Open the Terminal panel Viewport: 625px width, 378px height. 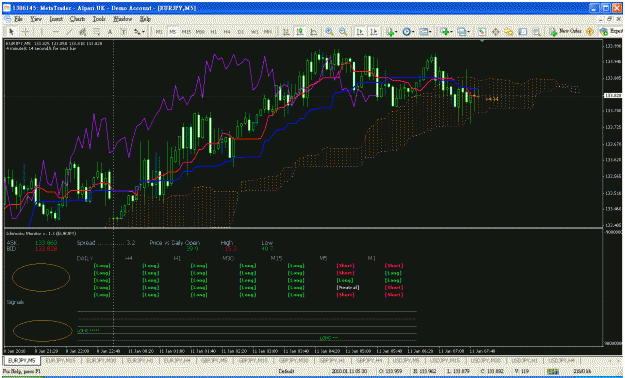523,32
